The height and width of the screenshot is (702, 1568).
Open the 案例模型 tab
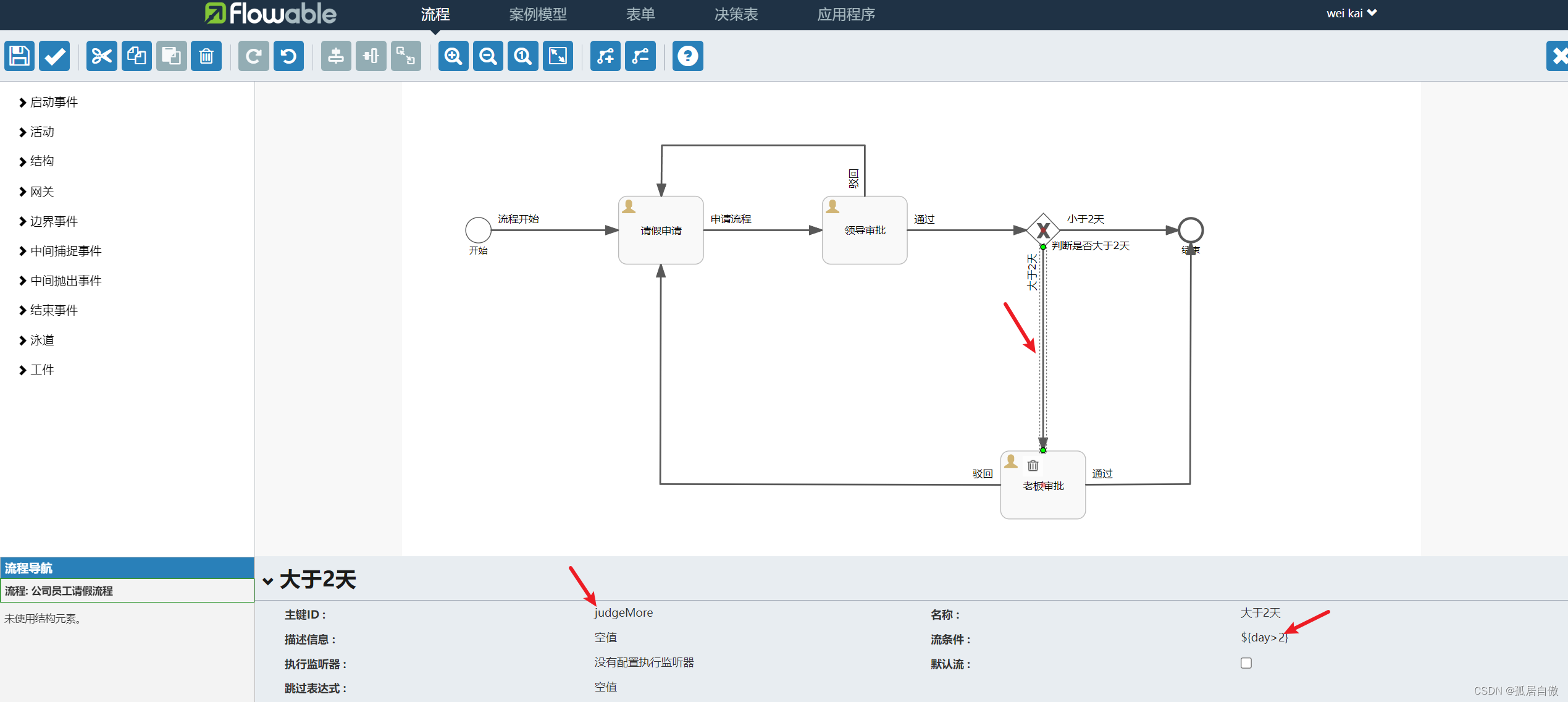point(537,14)
